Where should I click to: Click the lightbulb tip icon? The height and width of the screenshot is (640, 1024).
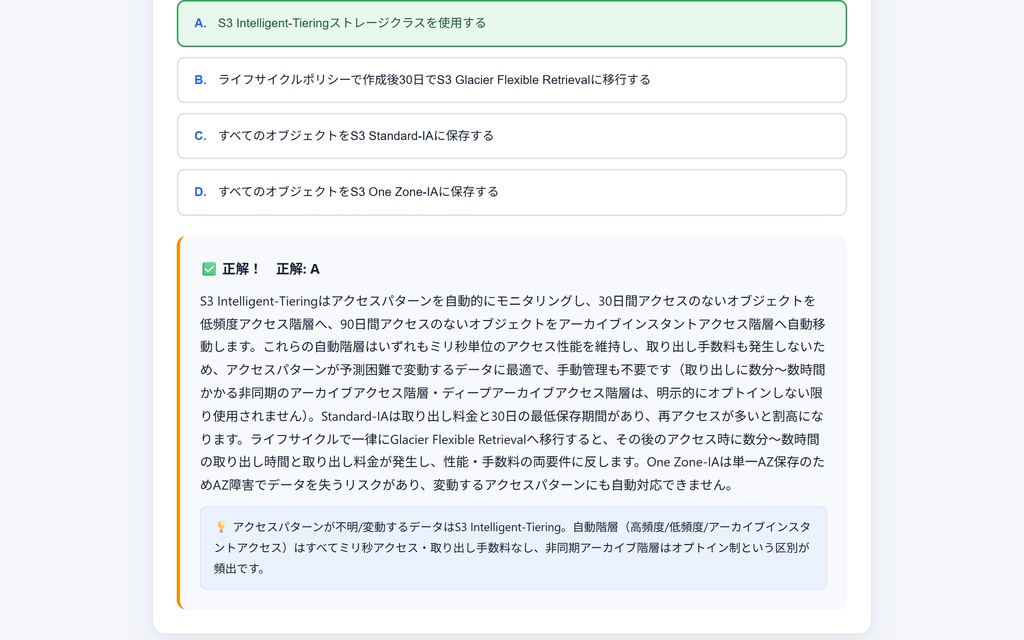(x=221, y=527)
